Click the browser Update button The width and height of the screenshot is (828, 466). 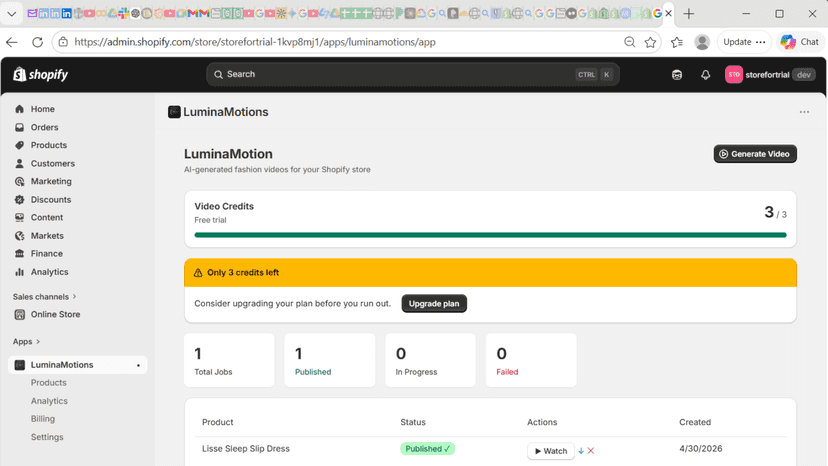744,42
